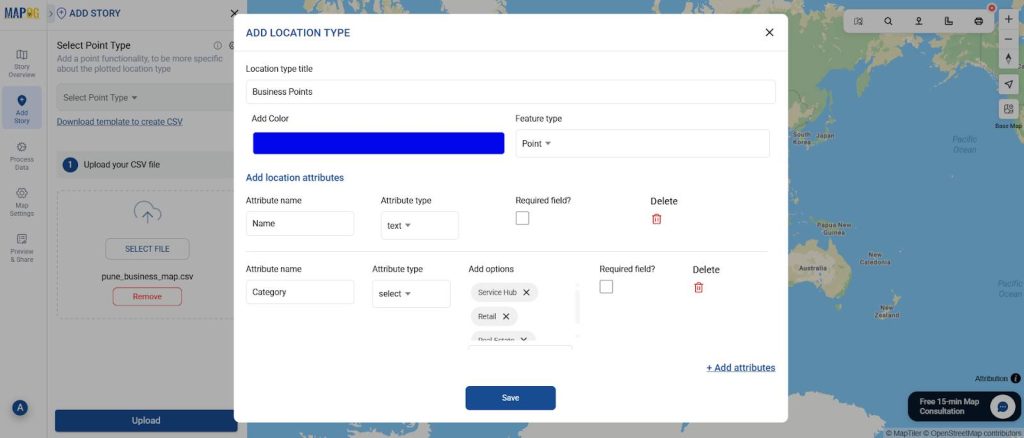Screen dimensions: 1024x438
Task: Click the Location type title field
Action: [510, 92]
